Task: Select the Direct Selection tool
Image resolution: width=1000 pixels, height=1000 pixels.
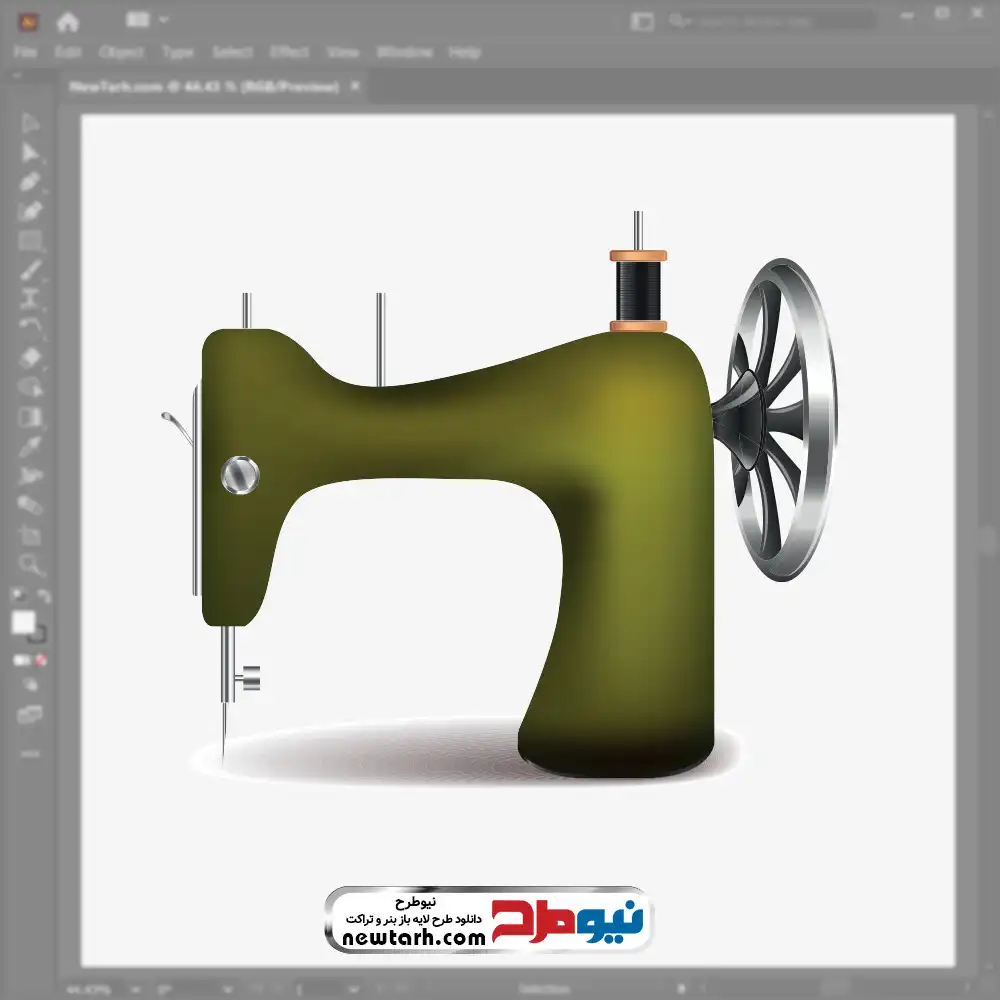Action: tap(30, 153)
